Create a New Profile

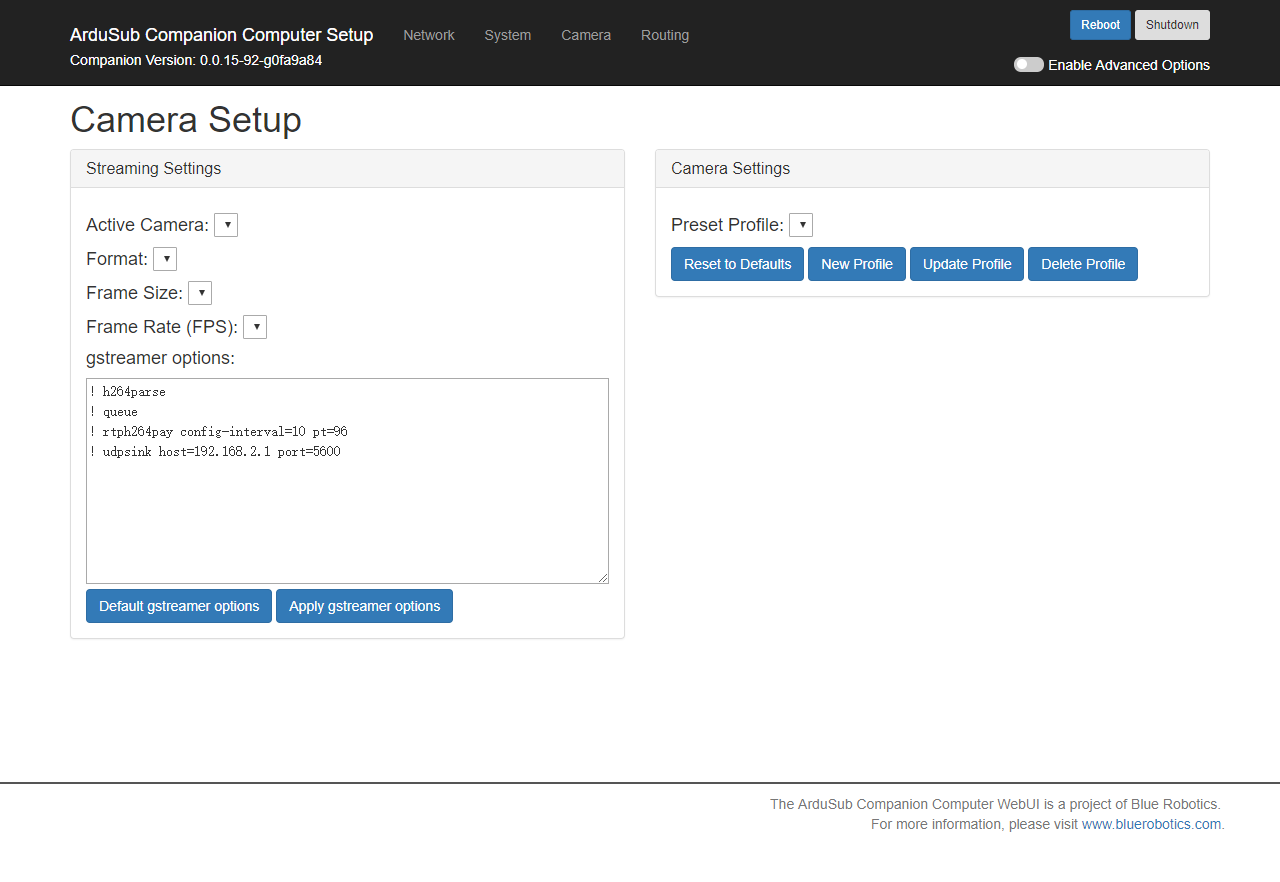[x=857, y=264]
